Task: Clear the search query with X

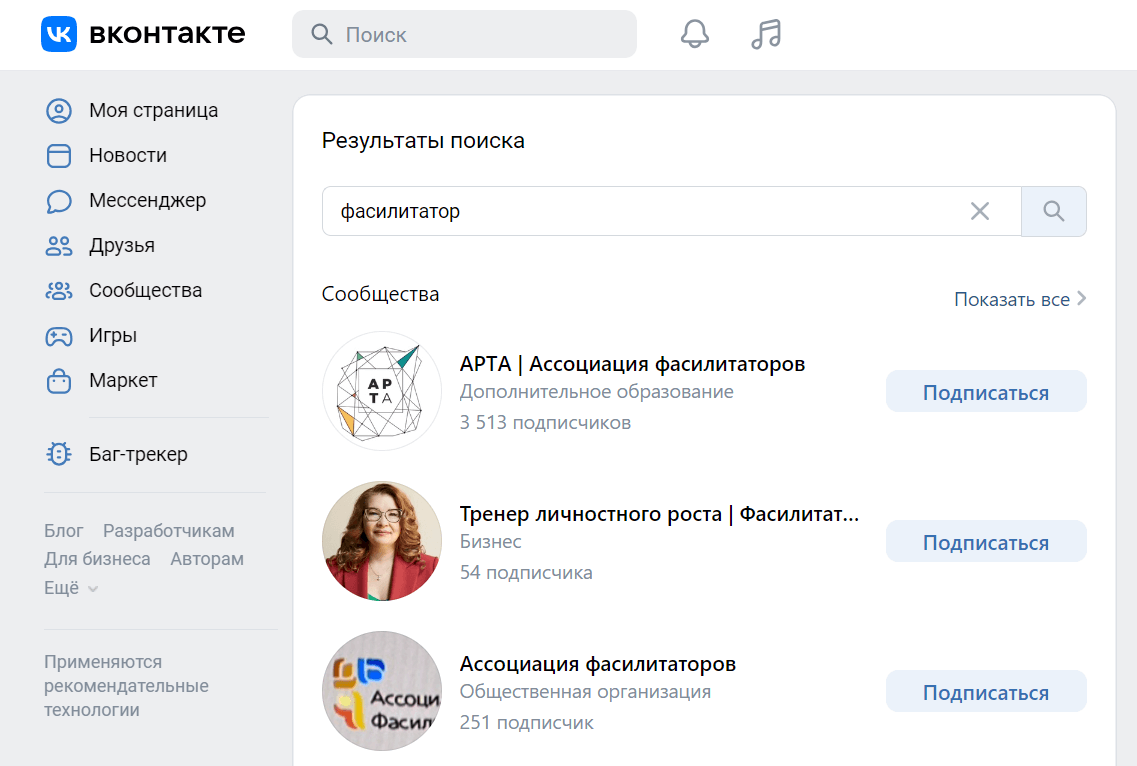Action: point(980,211)
